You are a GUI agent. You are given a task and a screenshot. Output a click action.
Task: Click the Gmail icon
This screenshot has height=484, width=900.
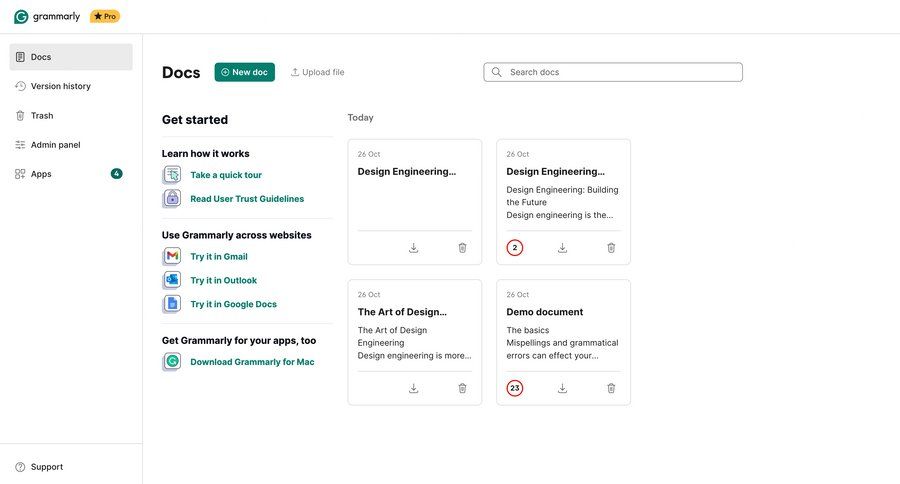click(x=172, y=256)
